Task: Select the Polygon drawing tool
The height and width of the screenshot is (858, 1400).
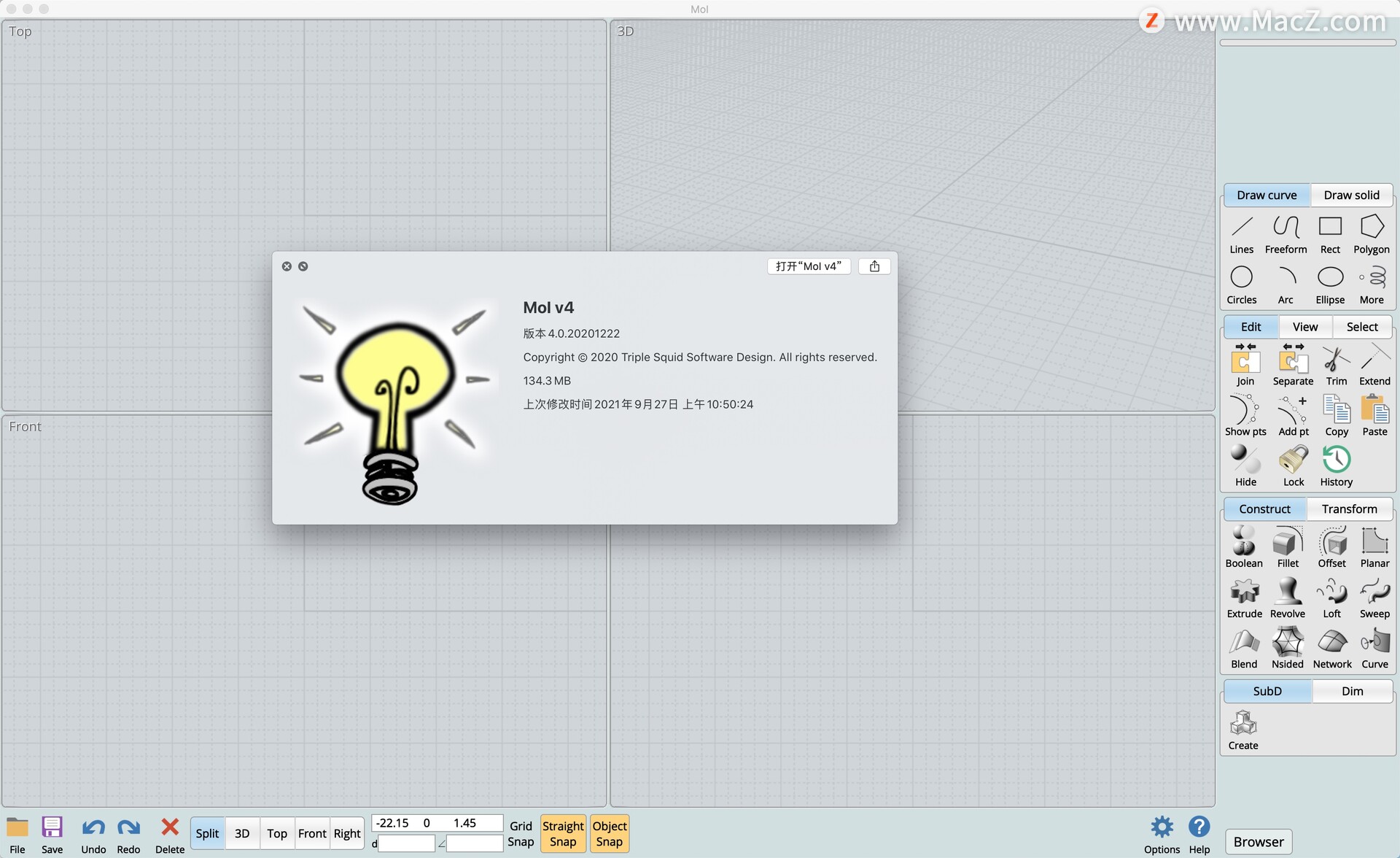Action: pos(1371,233)
